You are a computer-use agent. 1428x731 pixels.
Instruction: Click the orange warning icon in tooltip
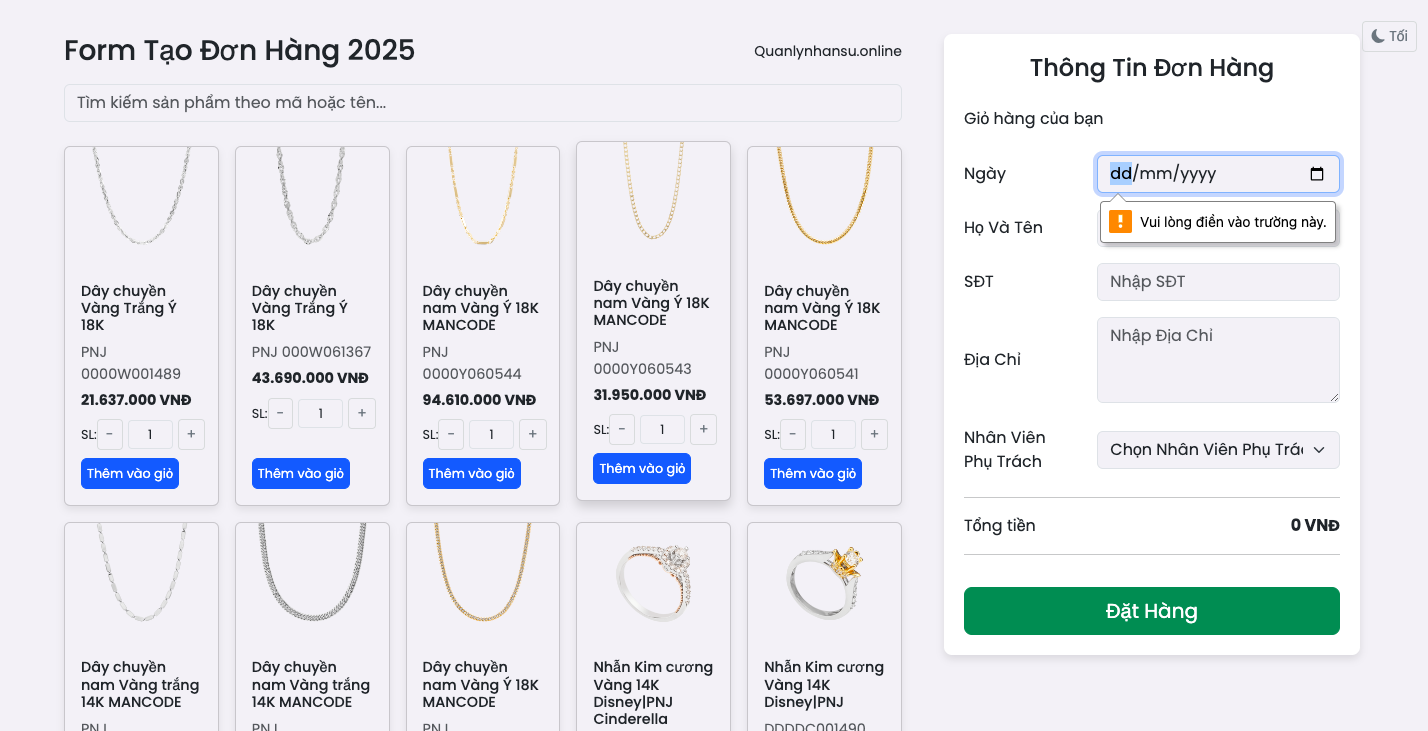1121,222
